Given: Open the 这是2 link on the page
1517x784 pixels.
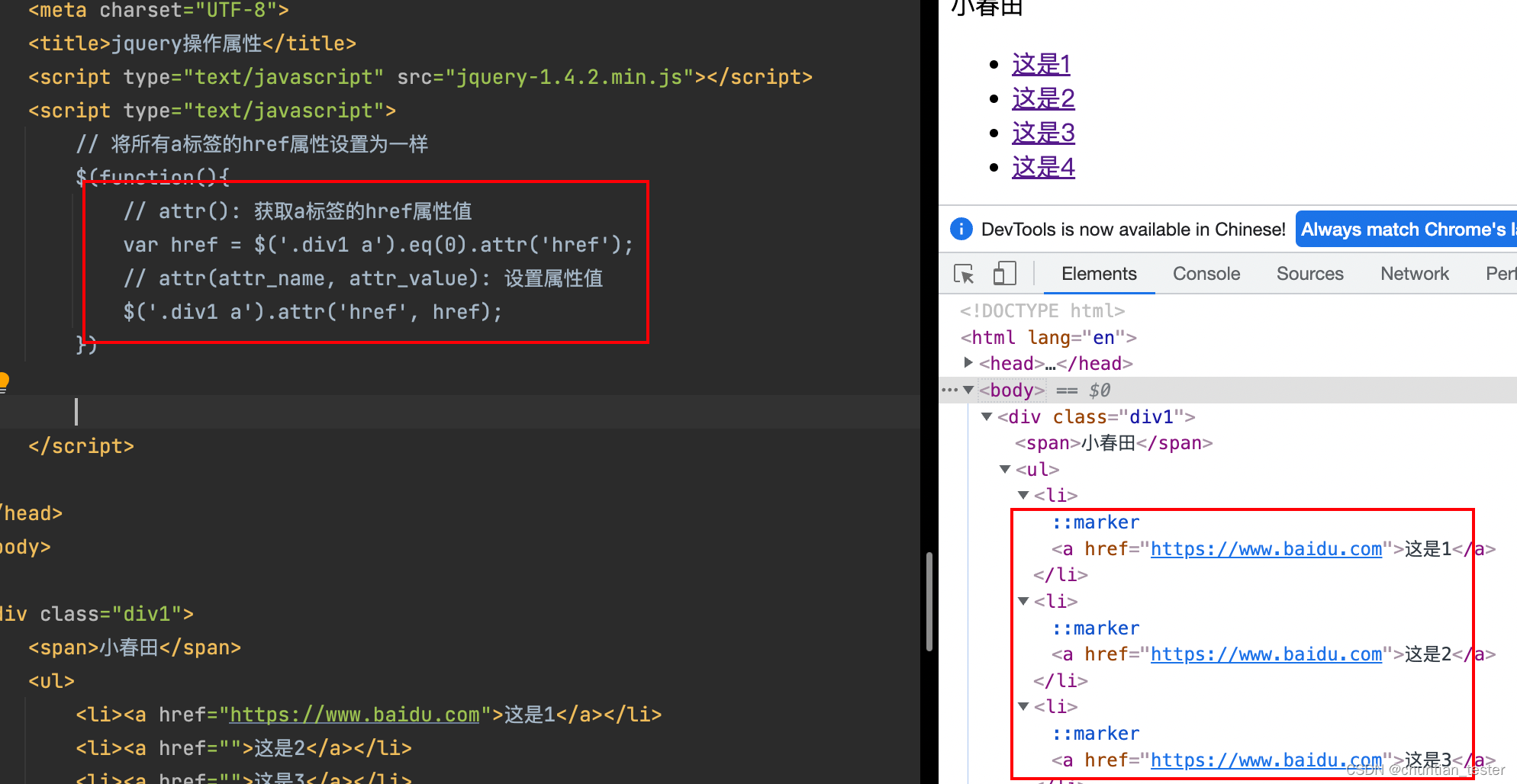Looking at the screenshot, I should tap(1043, 98).
